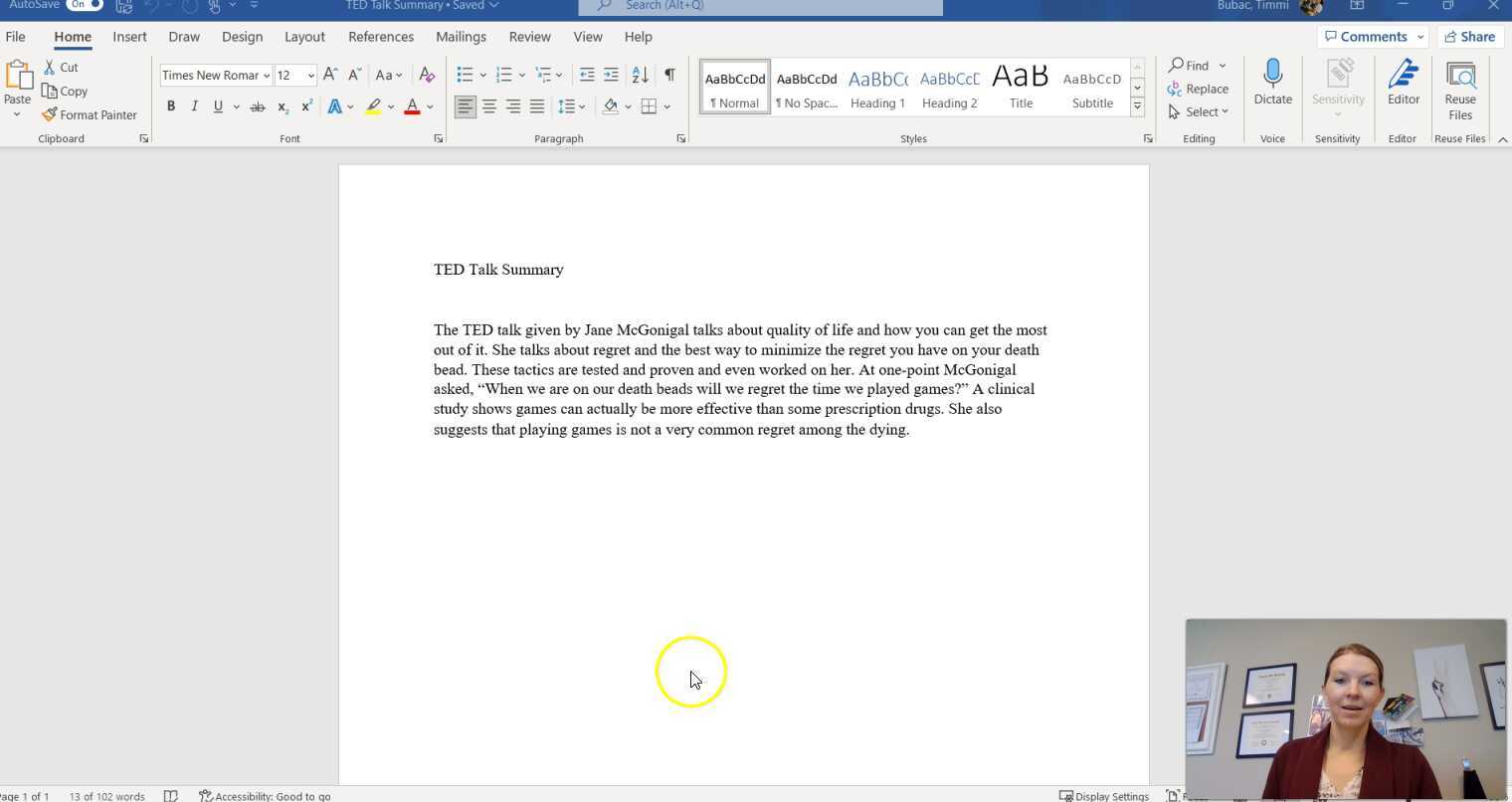Click the Sort icon
1512x802 pixels.
640,75
